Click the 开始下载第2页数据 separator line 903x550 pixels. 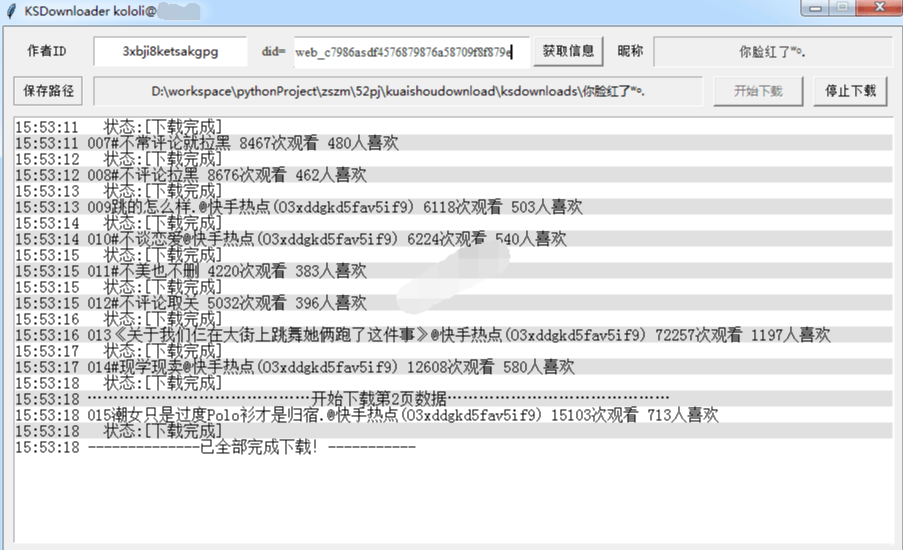coord(380,399)
